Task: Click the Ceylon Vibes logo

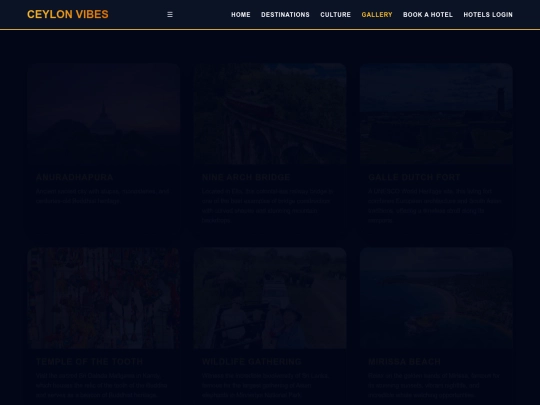Action: tap(68, 14)
